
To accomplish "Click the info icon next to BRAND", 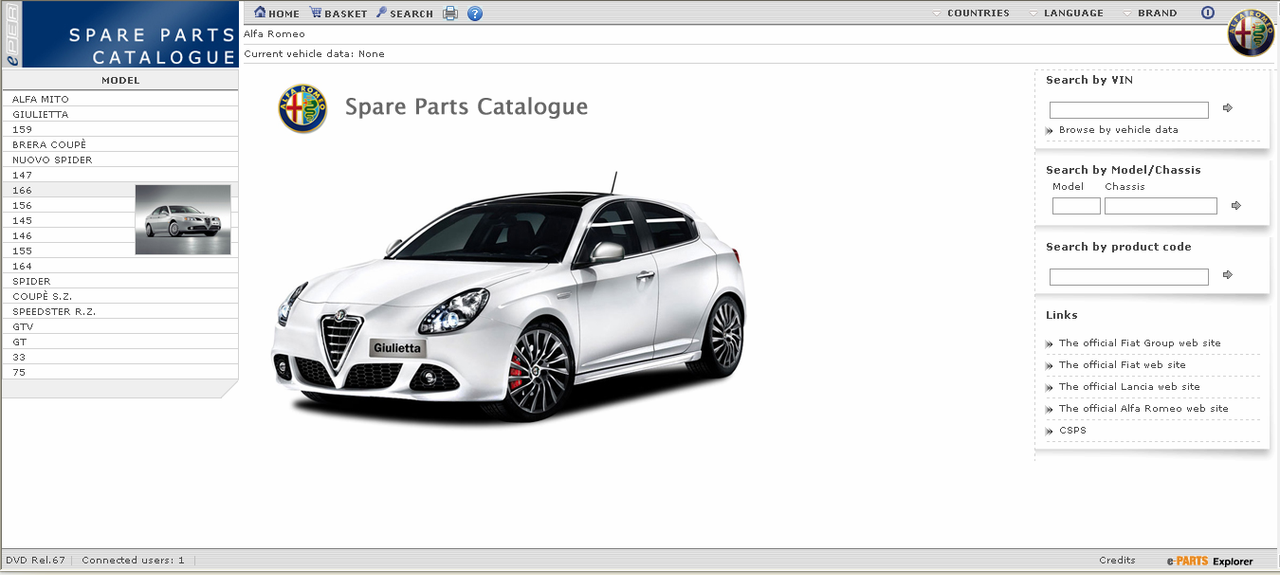I will coord(1207,13).
